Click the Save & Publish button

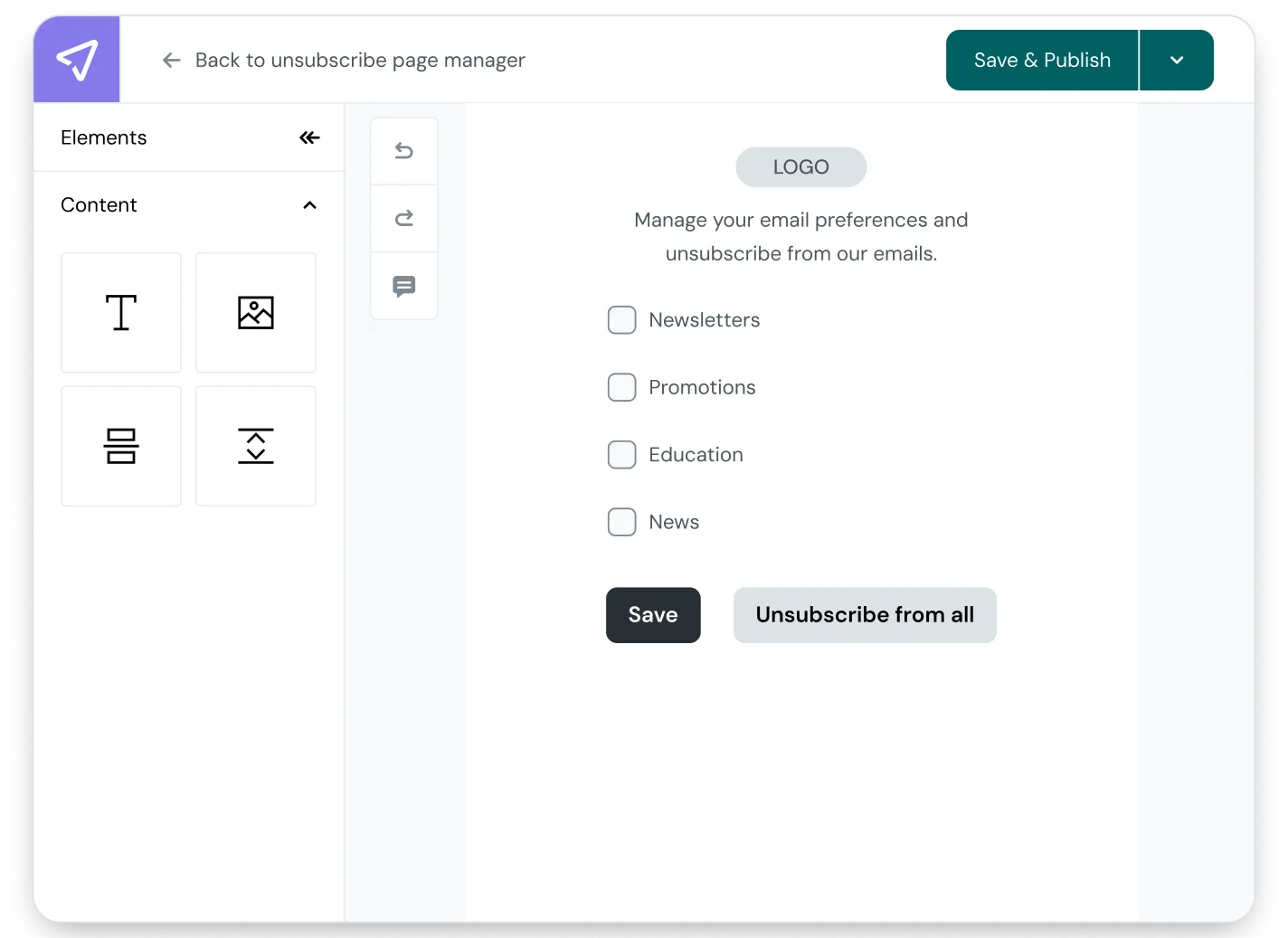click(x=1041, y=60)
